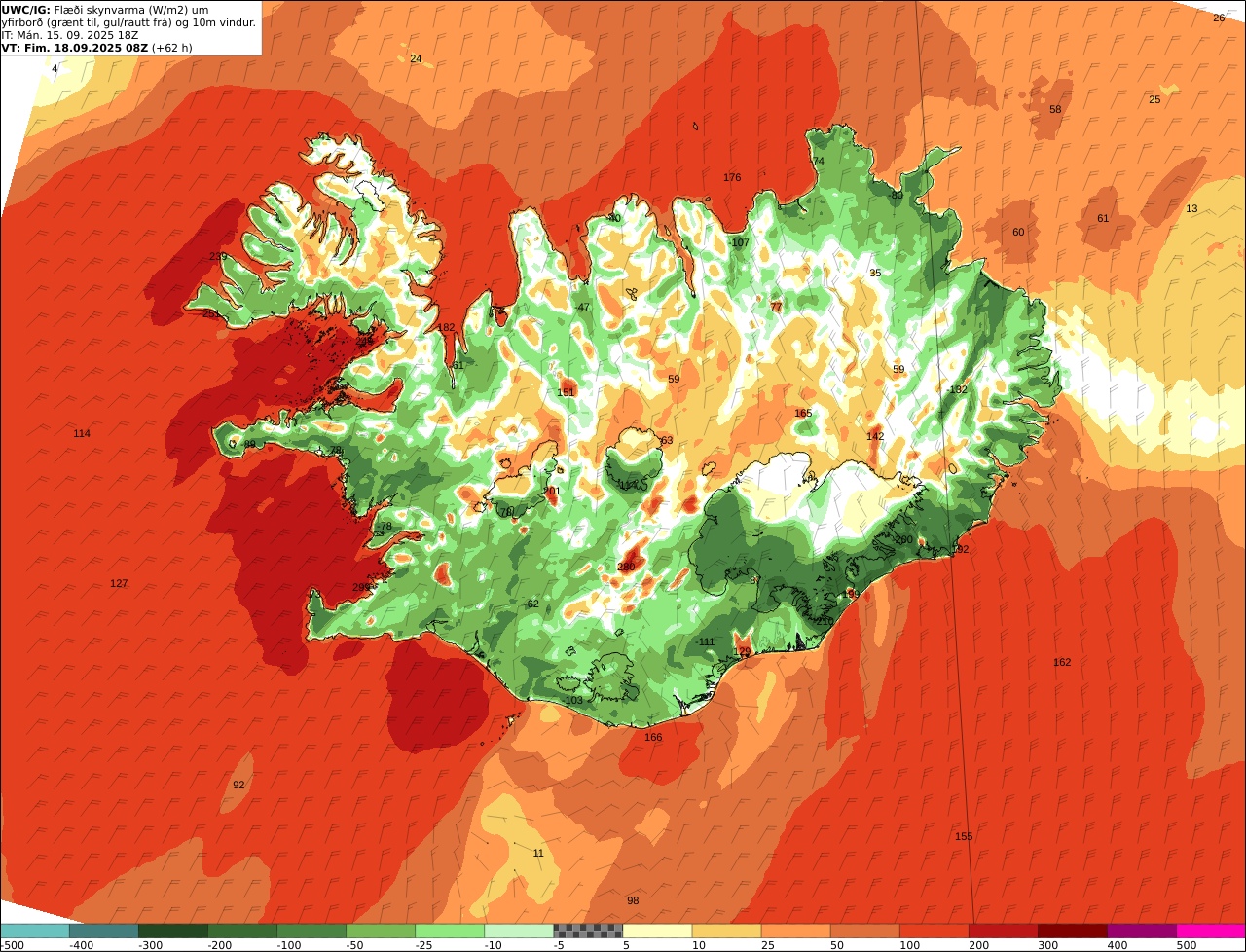Click the map value 24 in the northern ocean
Viewport: 1246px width, 952px height.
click(416, 58)
